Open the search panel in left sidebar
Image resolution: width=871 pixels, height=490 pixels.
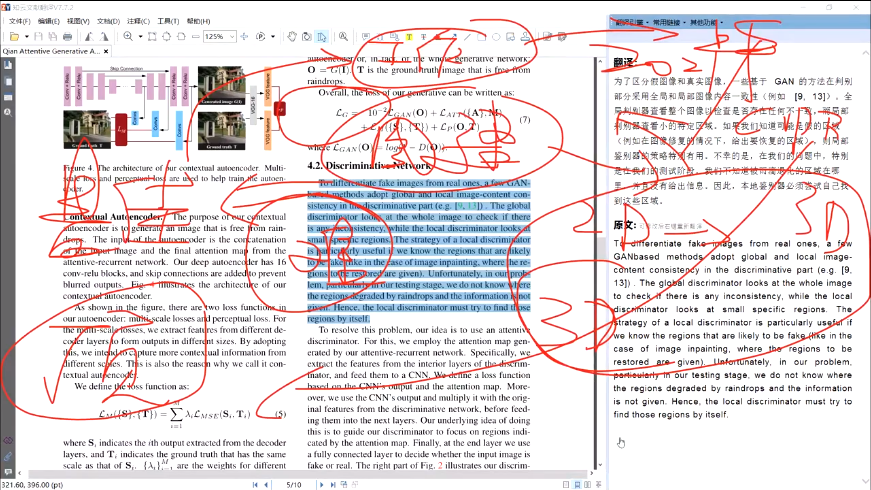[8, 112]
